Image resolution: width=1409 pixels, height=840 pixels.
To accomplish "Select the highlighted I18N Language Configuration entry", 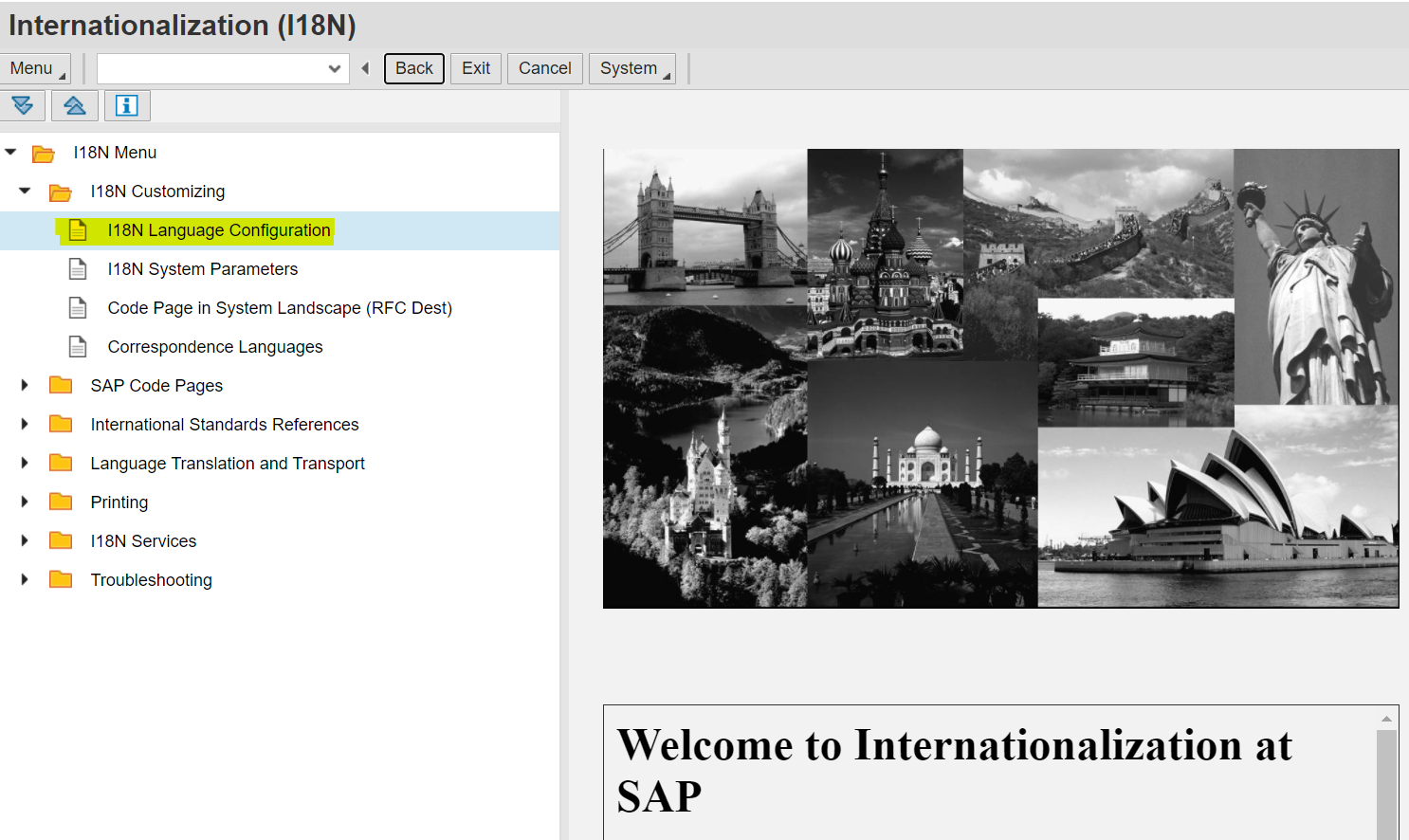I will point(218,229).
